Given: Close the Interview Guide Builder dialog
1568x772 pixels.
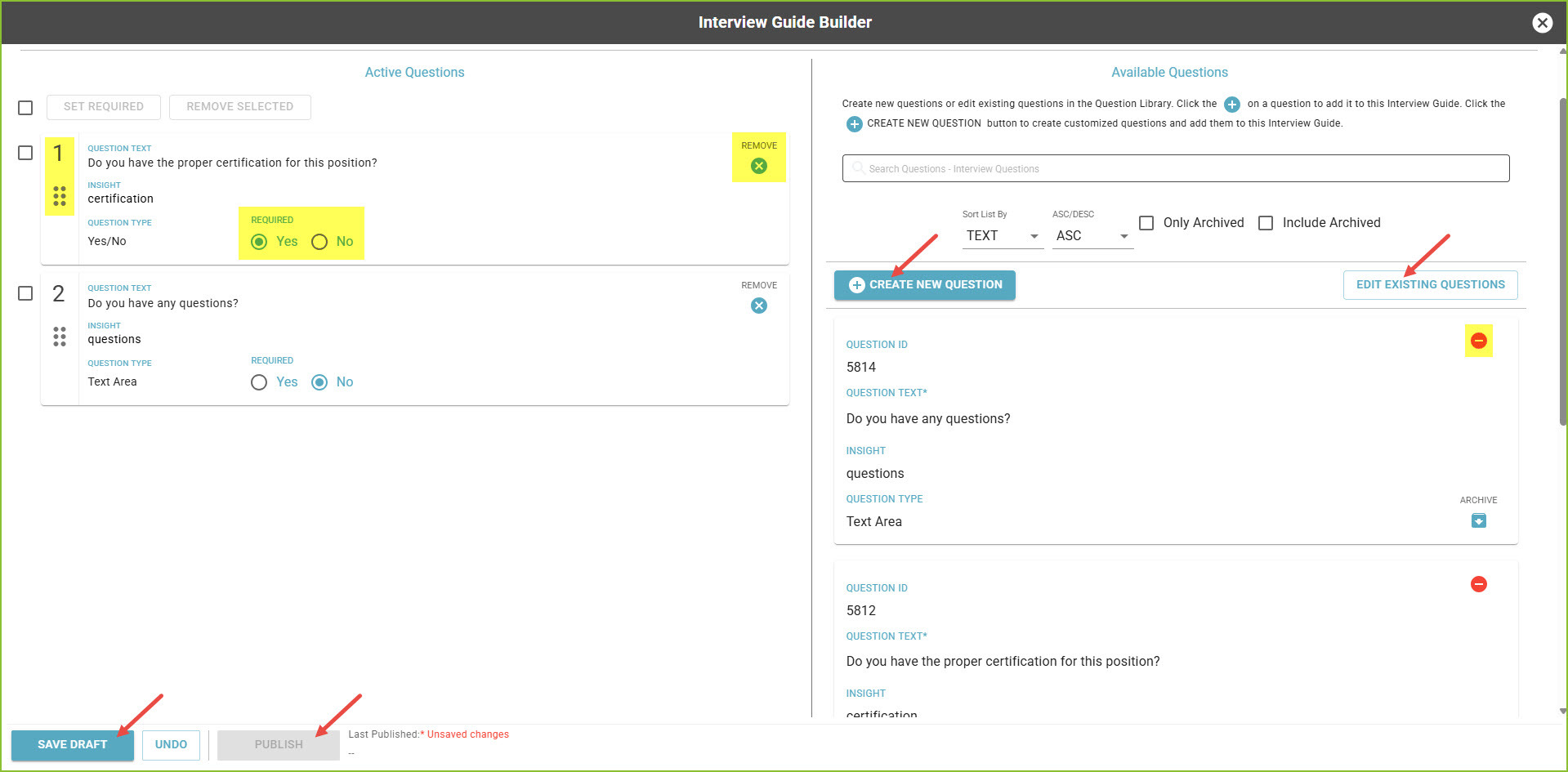Looking at the screenshot, I should point(1542,23).
